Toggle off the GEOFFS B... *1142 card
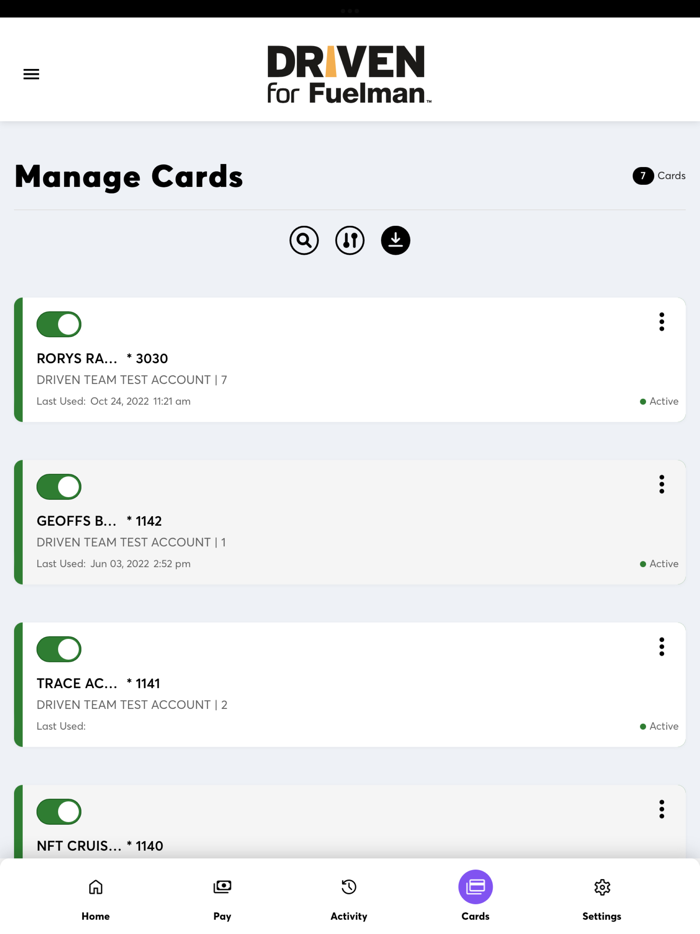This screenshot has width=700, height=934. [x=59, y=487]
